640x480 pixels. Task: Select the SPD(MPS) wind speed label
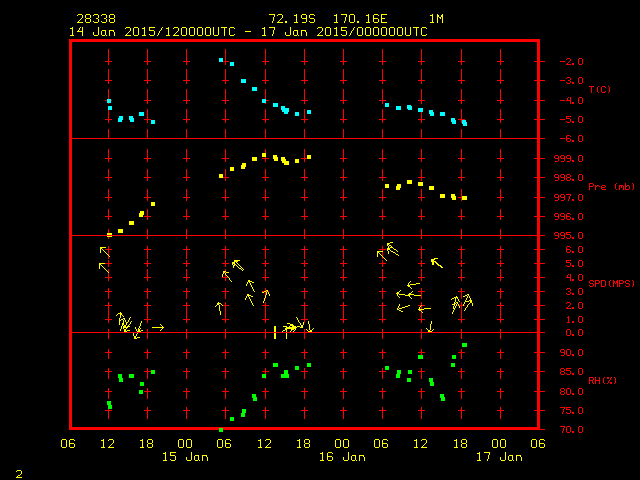[611, 283]
